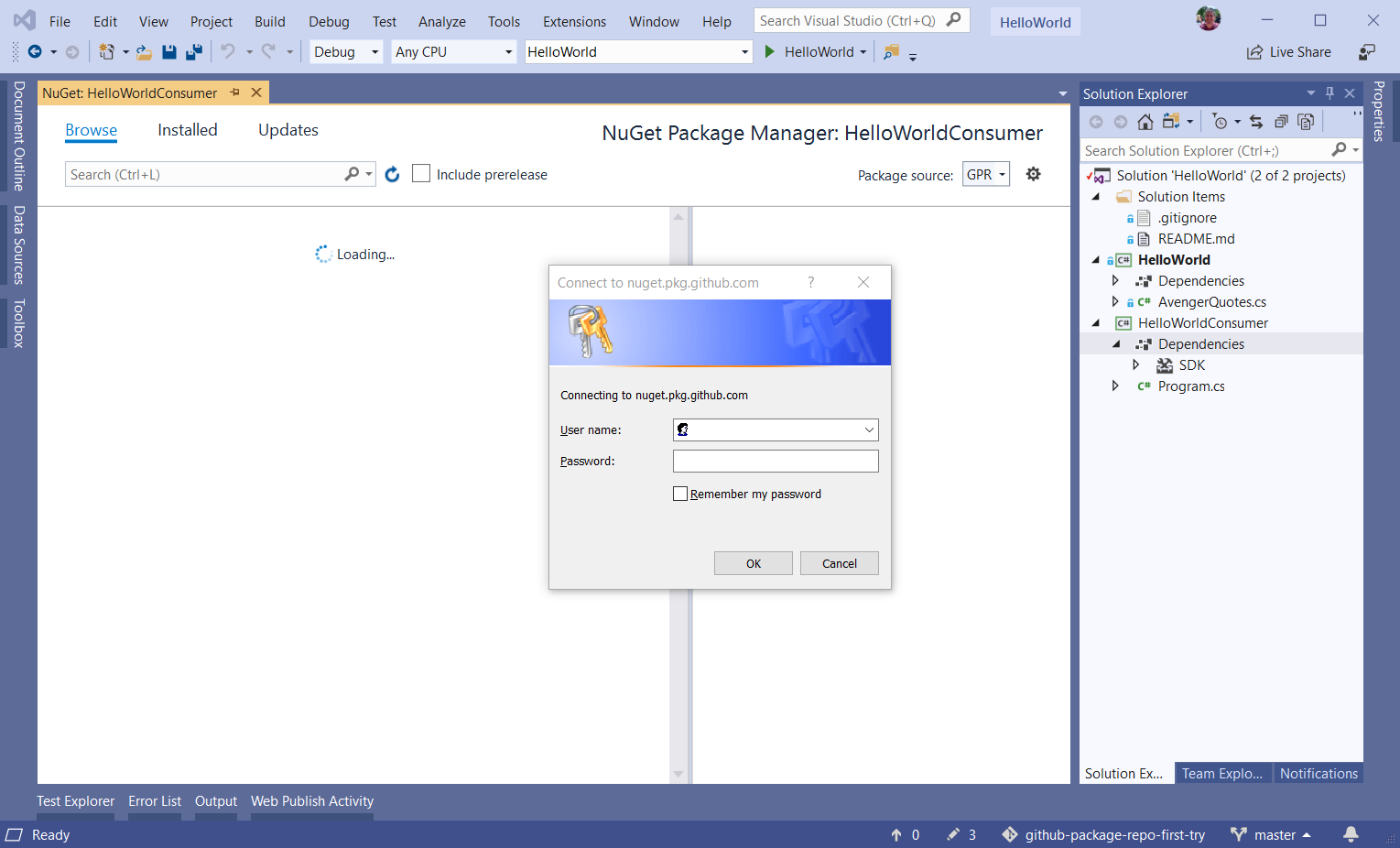Click the Collapse All icon in Solution Explorer

(1281, 122)
